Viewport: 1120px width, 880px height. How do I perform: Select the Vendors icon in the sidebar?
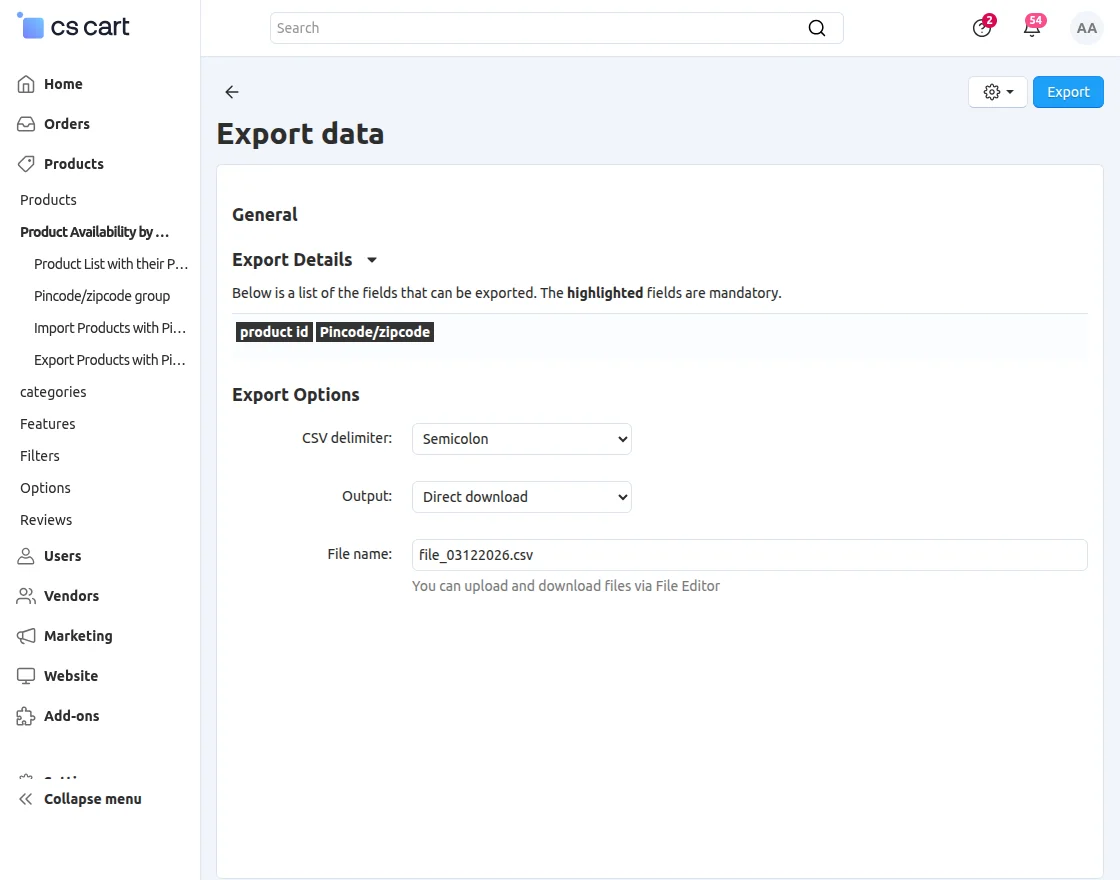(24, 596)
